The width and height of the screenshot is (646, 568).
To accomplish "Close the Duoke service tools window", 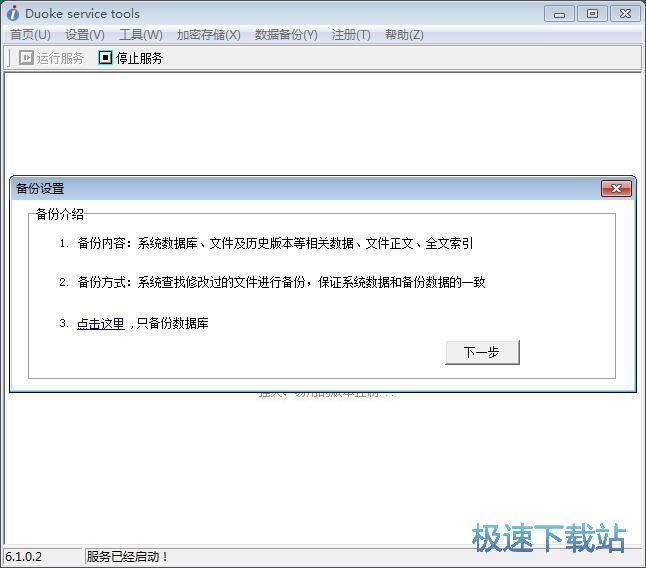I will (x=625, y=14).
